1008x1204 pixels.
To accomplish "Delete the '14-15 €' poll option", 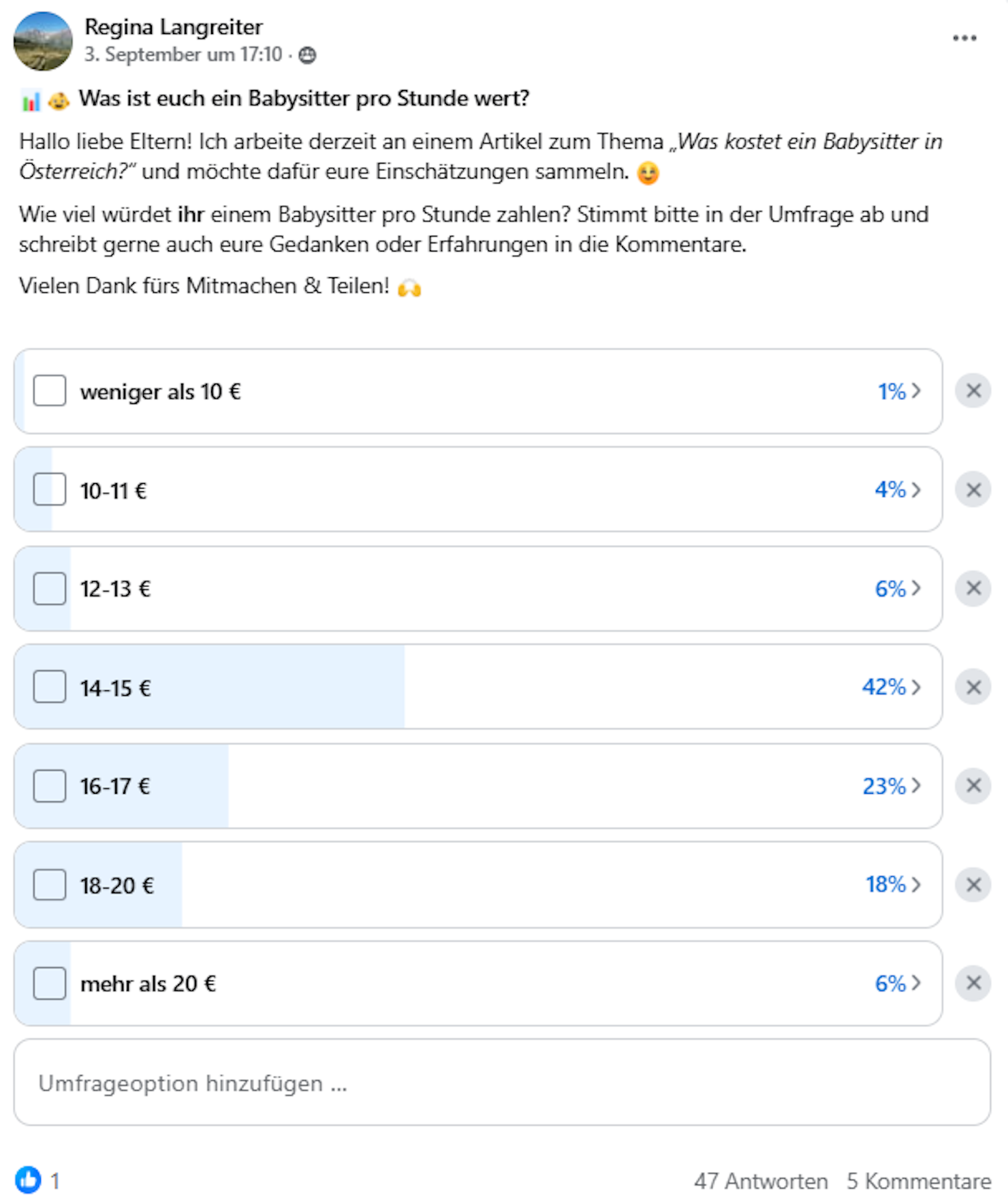I will tap(973, 687).
